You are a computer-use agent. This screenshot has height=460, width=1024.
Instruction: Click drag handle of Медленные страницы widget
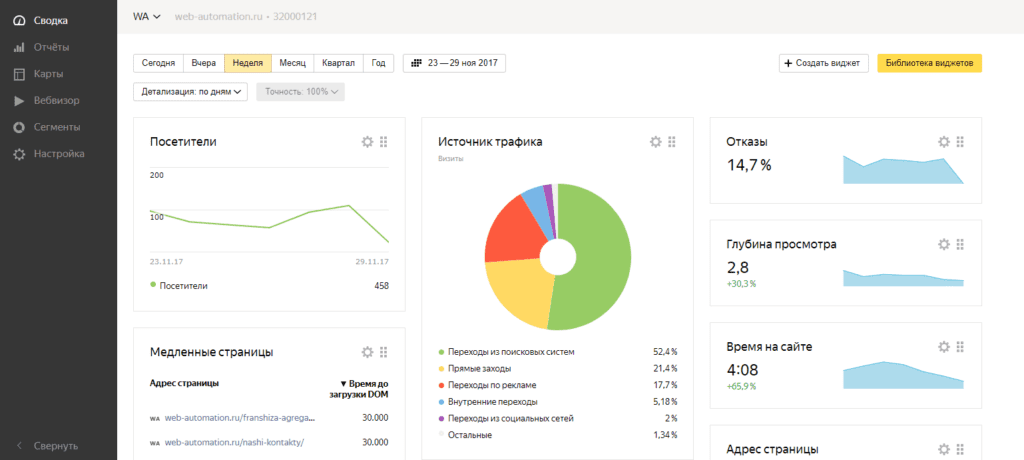[383, 352]
